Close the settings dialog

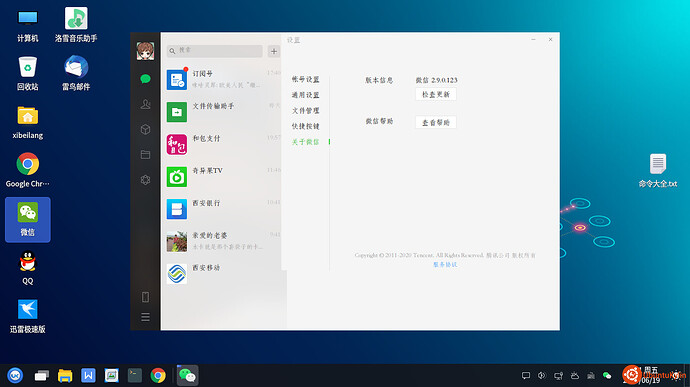[551, 40]
